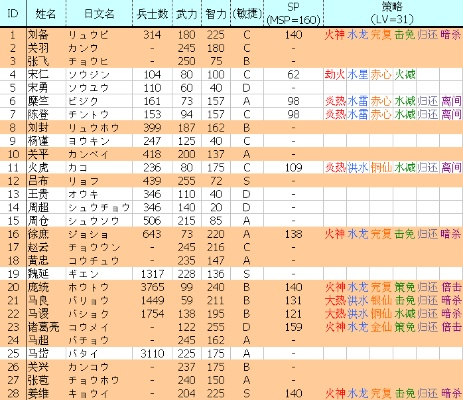Image resolution: width=463 pixels, height=400 pixels.
Task: Click the name cell 陈登
Action: click(38, 115)
